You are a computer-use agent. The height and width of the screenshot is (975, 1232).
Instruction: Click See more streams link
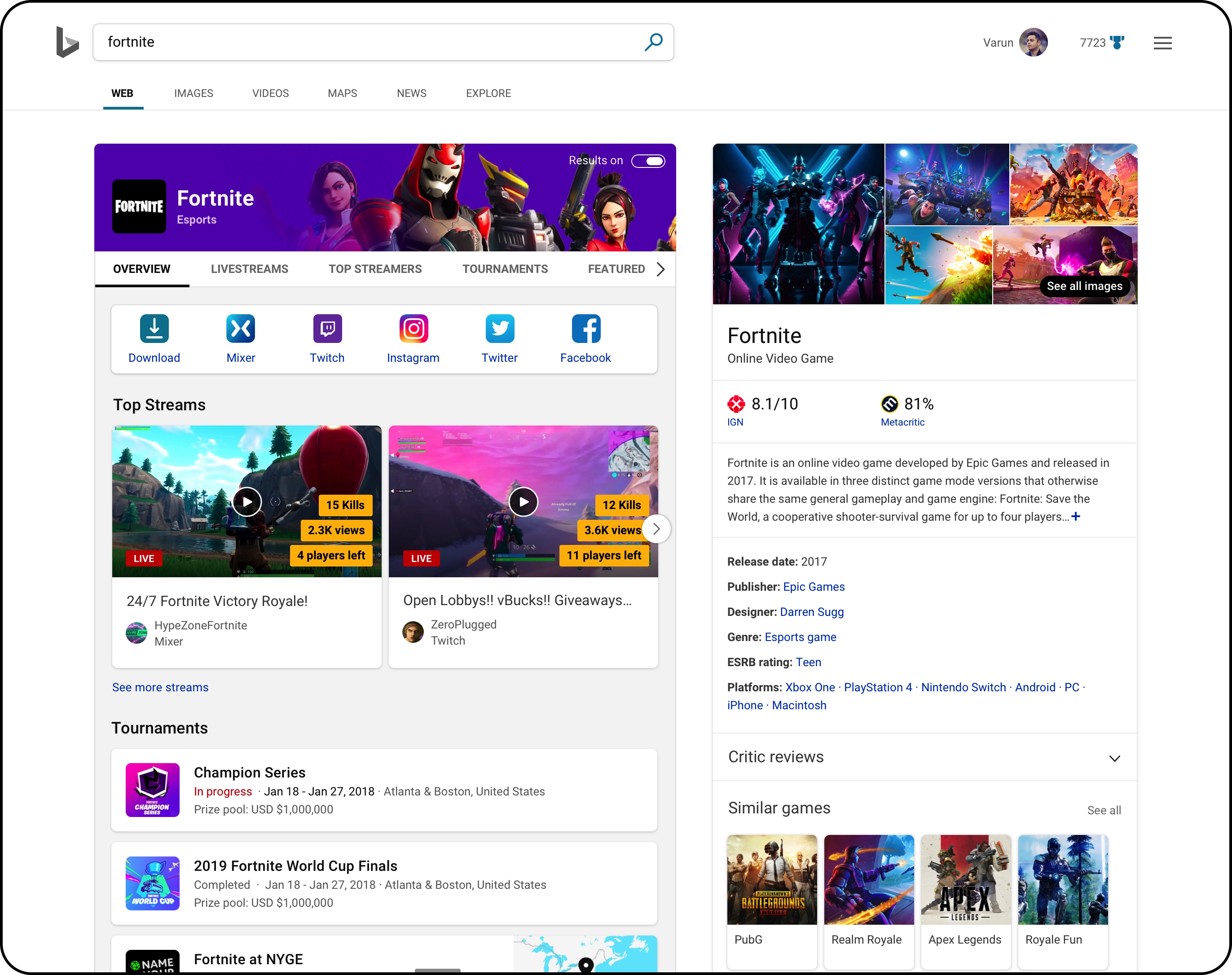pos(160,687)
